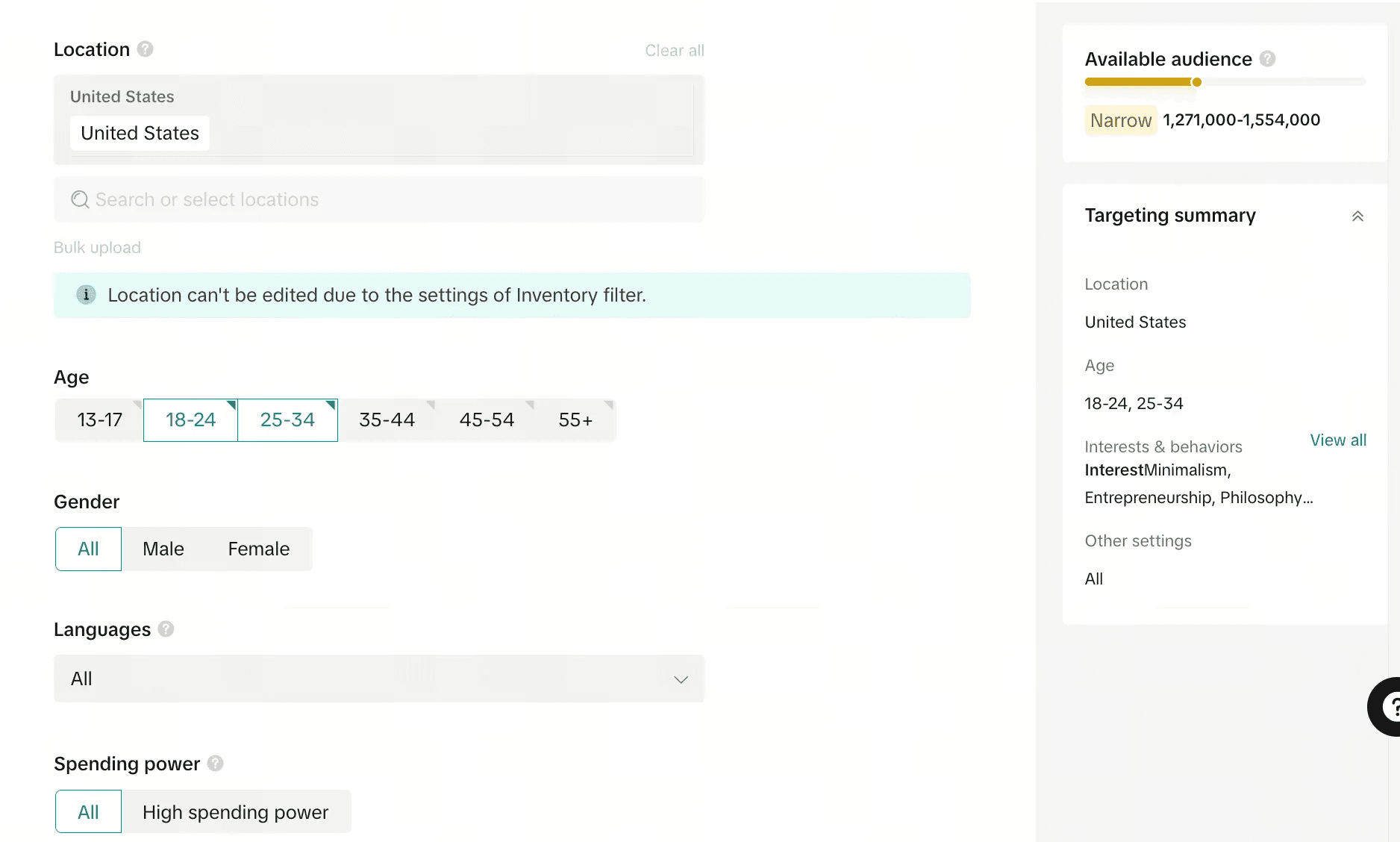1400x842 pixels.
Task: Select the 35-44 age group
Action: tap(387, 420)
